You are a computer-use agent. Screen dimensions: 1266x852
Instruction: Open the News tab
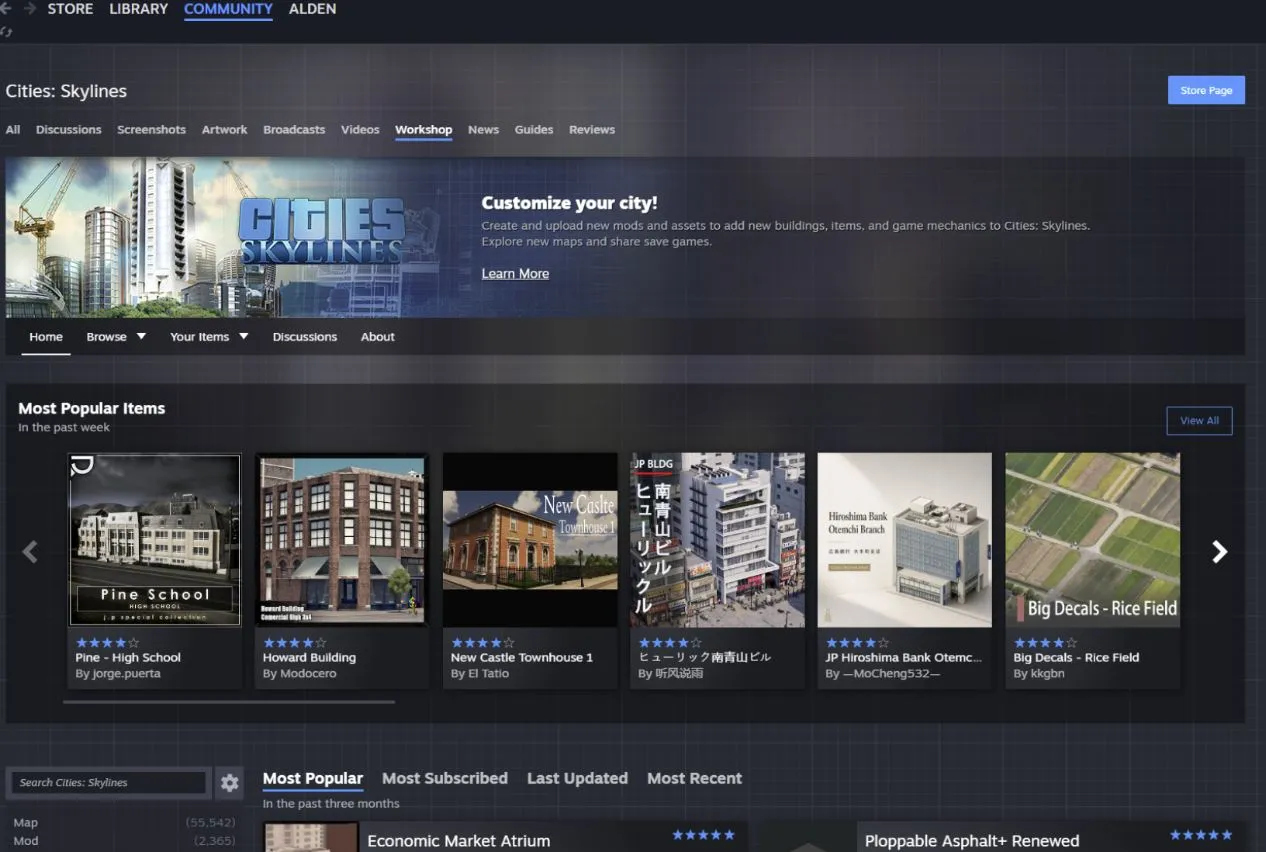tap(483, 130)
